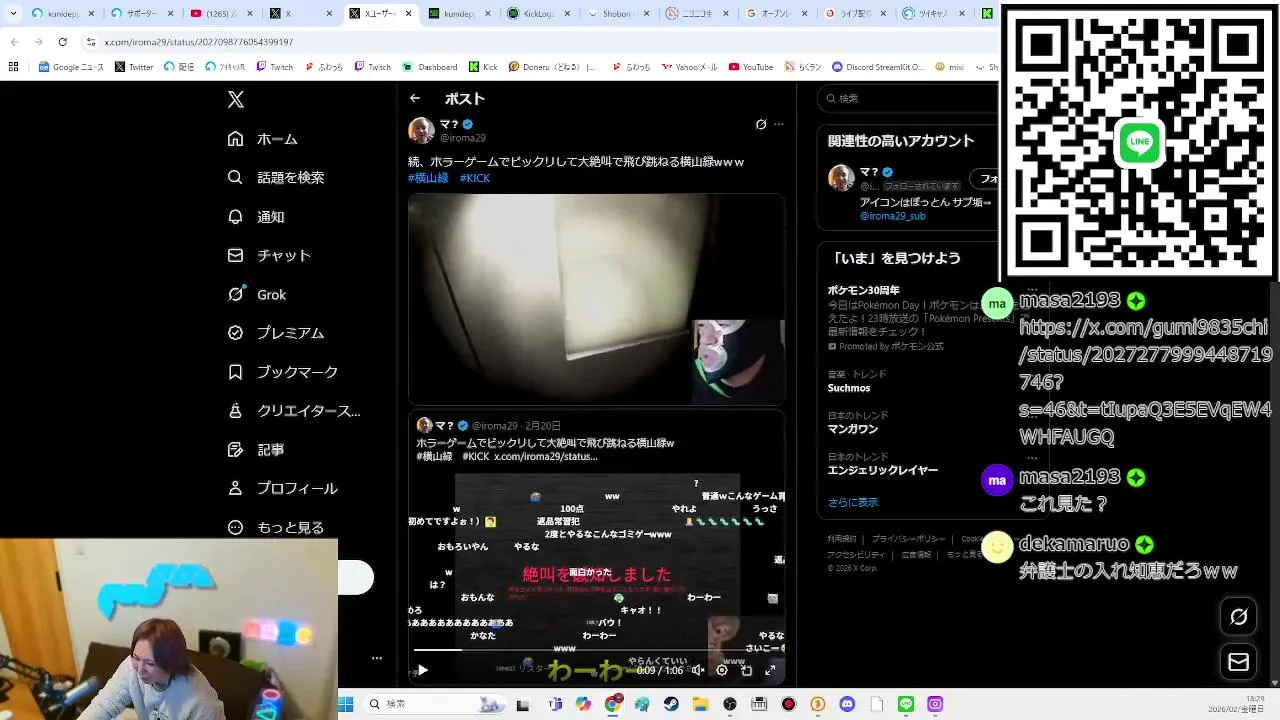The width and height of the screenshot is (1280, 720).
Task: Play the embedded video
Action: tap(422, 670)
